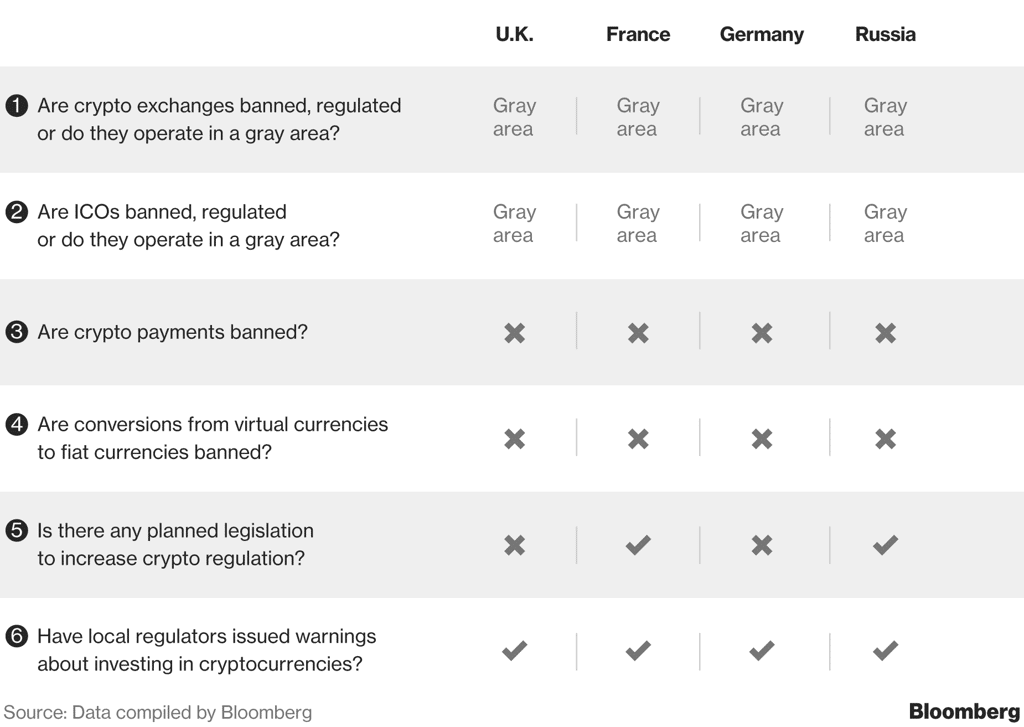Click the crypto exchanges banned question text

(219, 120)
